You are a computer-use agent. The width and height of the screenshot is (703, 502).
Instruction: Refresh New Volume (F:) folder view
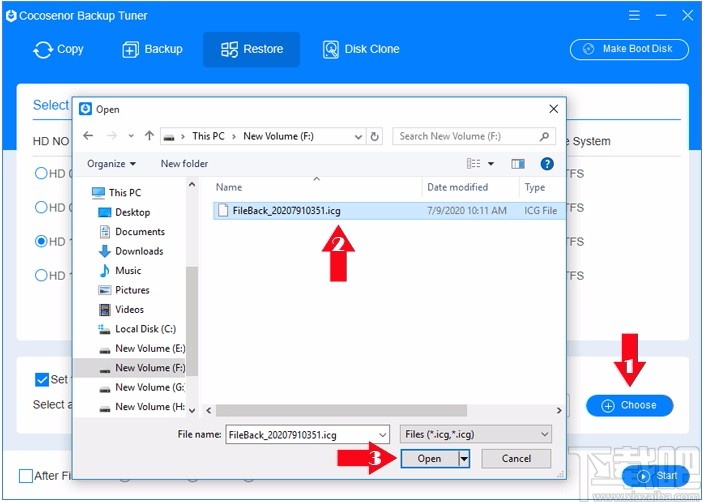(x=375, y=137)
